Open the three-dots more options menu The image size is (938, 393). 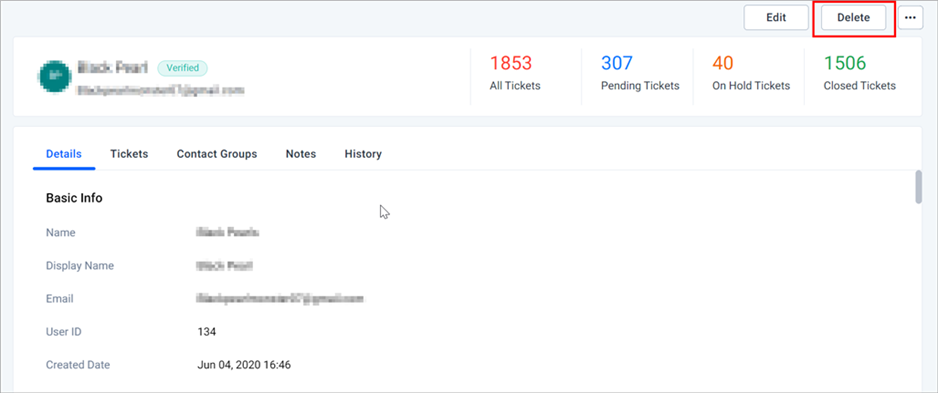910,18
